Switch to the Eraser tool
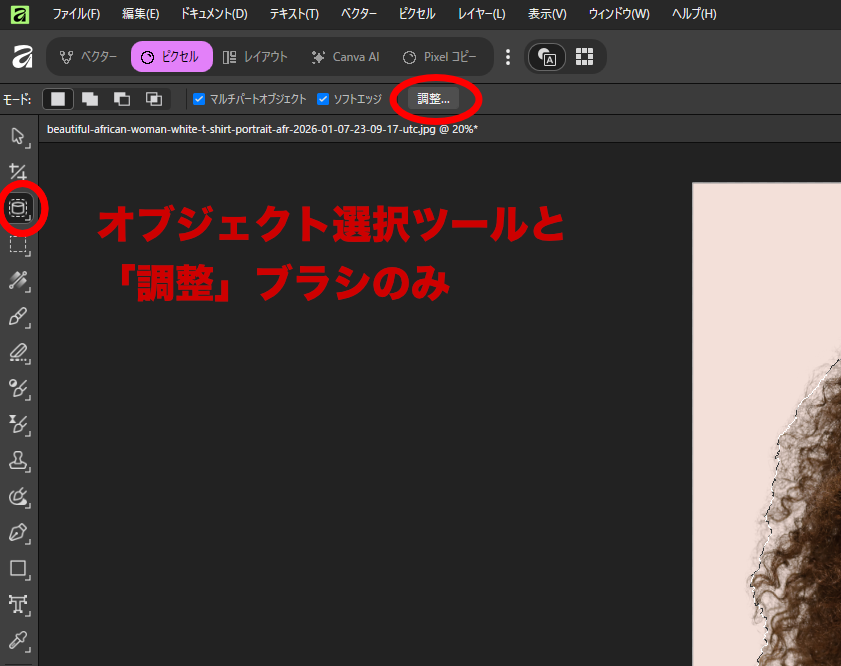The image size is (841, 666). [x=18, y=353]
